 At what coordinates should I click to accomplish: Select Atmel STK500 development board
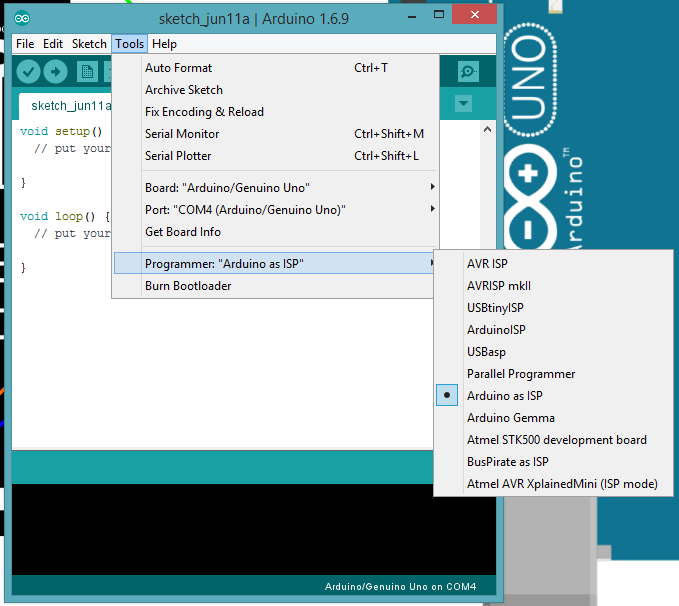555,440
